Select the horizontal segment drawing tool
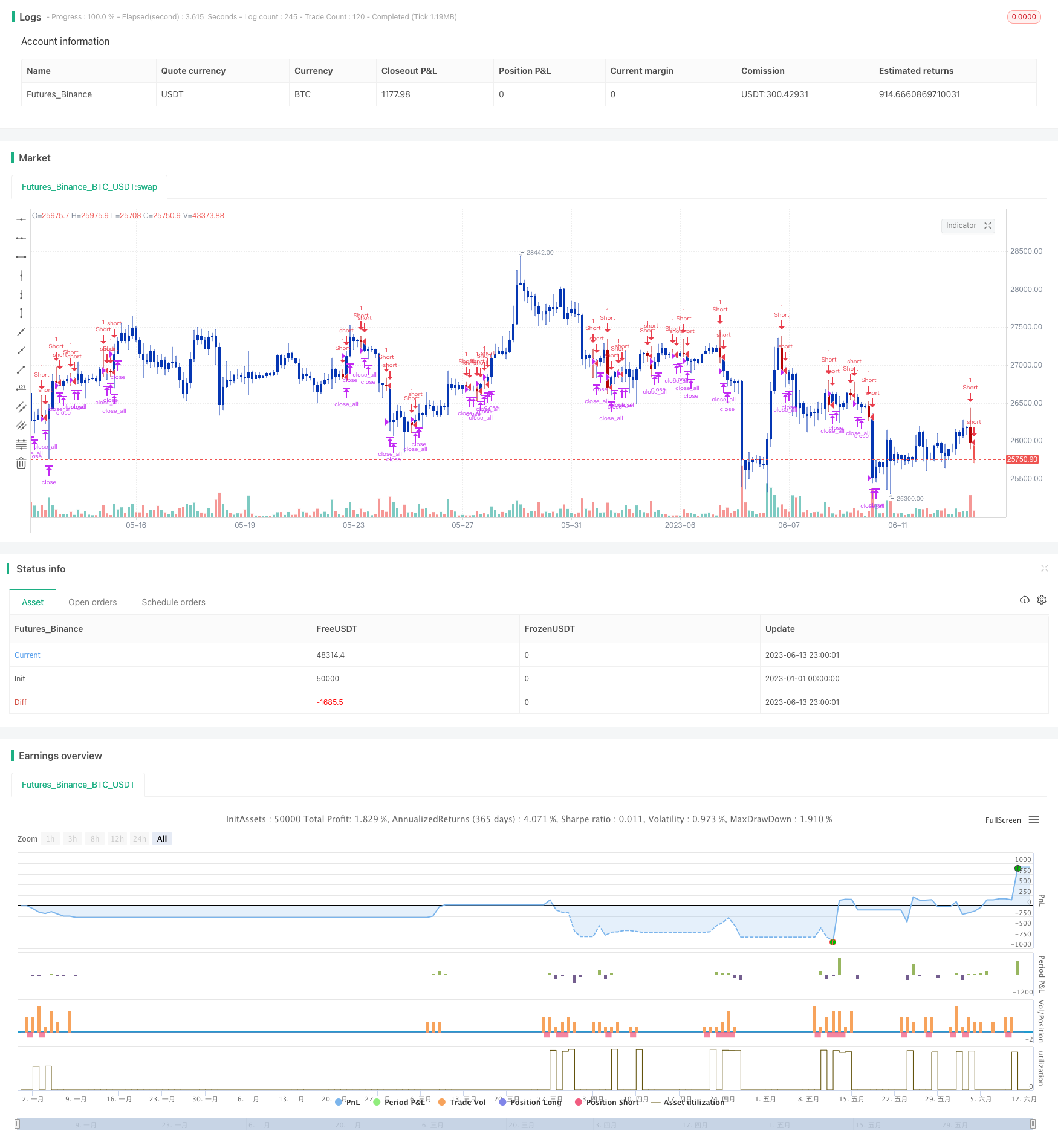The height and width of the screenshot is (1148, 1058). tap(21, 257)
